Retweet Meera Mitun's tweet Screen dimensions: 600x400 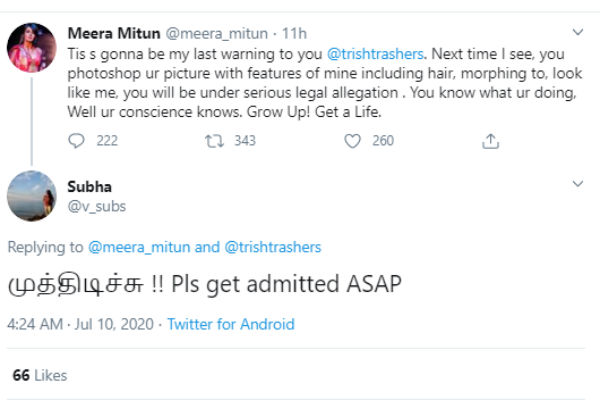pos(213,142)
